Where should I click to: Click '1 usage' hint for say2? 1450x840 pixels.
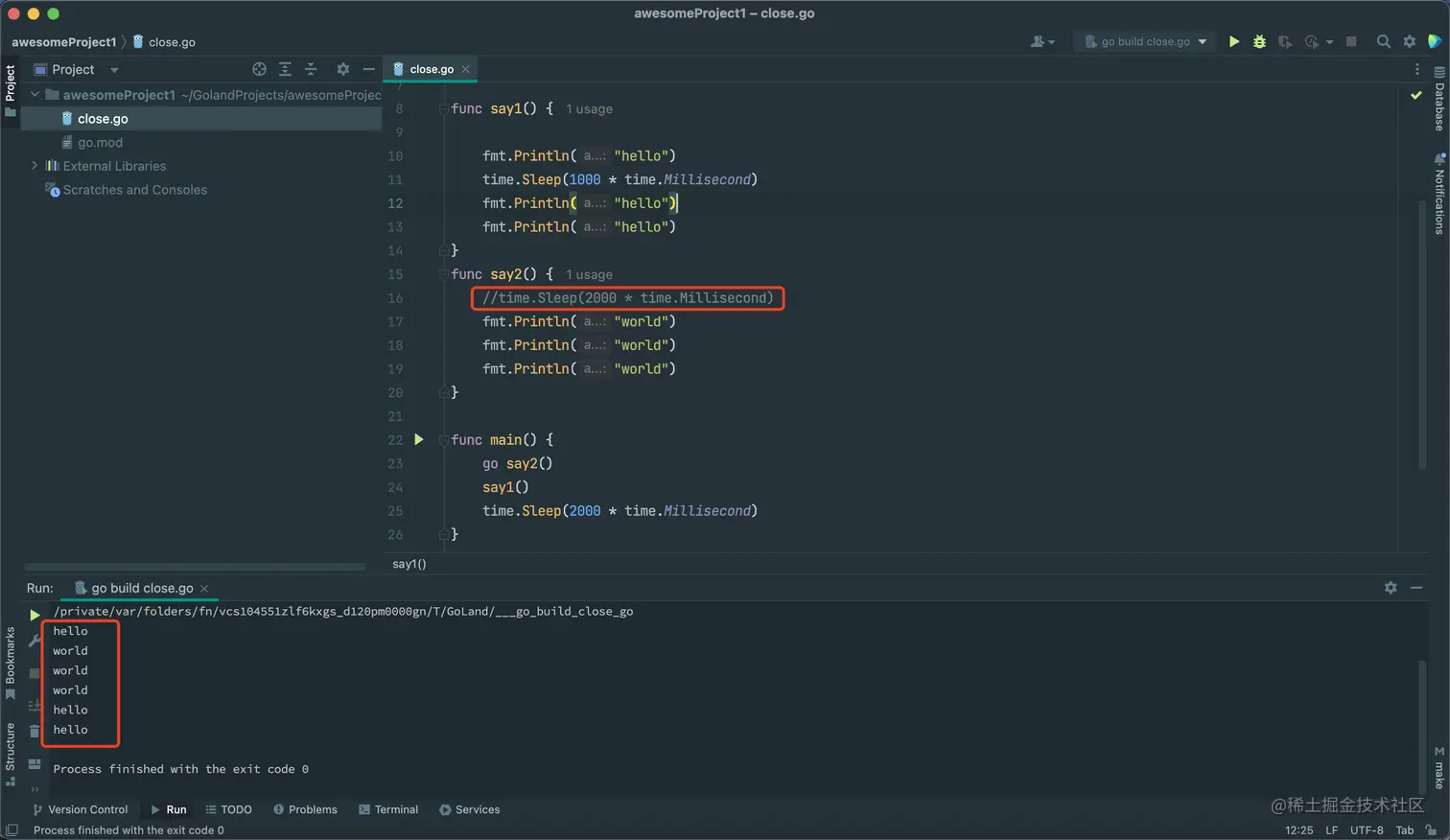point(589,274)
